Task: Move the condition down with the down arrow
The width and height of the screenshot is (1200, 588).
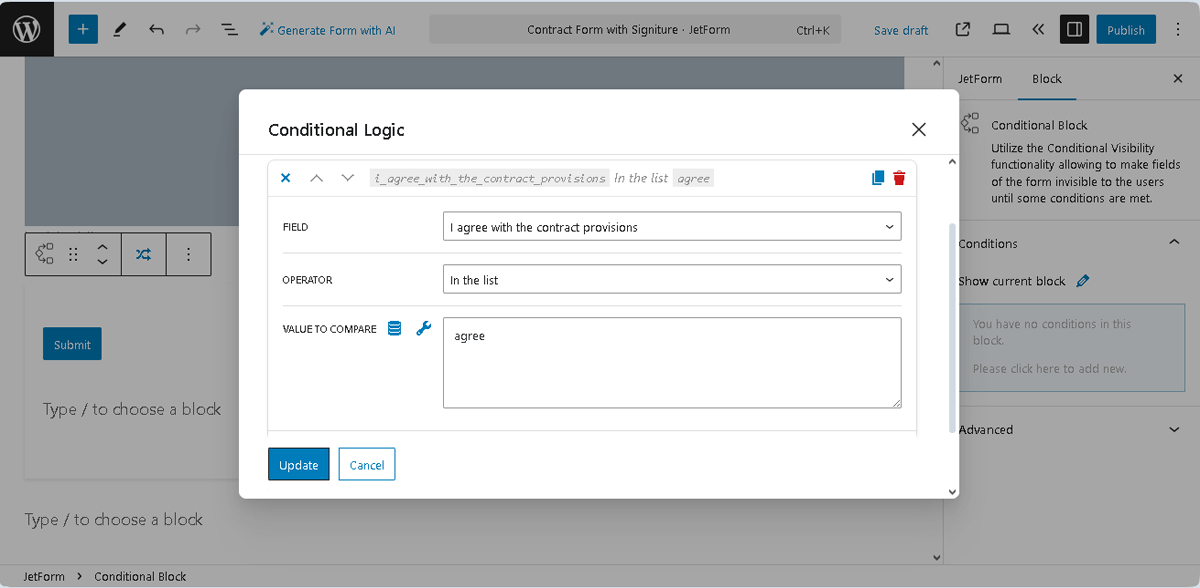Action: point(347,177)
